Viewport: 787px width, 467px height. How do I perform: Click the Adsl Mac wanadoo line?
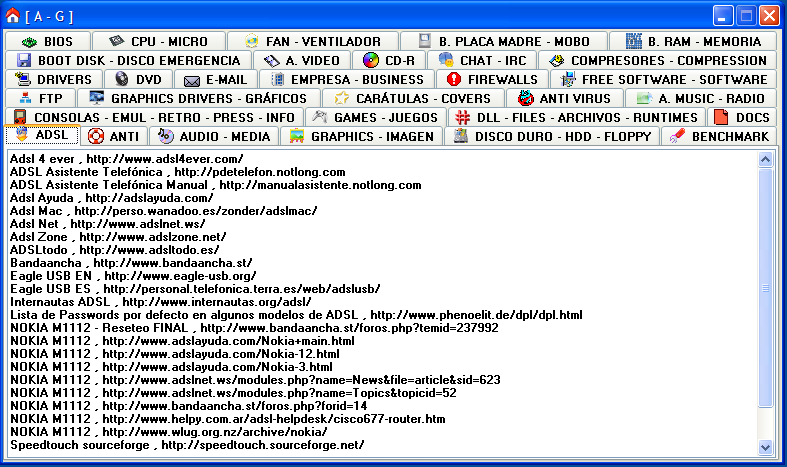point(164,210)
